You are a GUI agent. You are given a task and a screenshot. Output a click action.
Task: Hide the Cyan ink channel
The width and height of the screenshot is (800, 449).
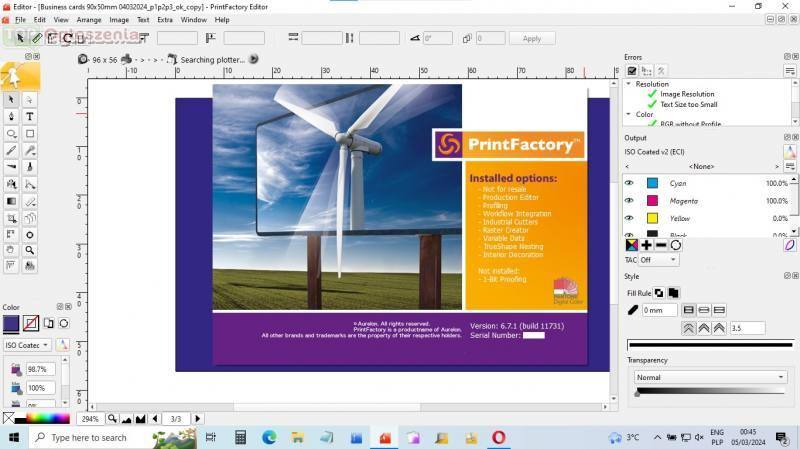point(629,183)
